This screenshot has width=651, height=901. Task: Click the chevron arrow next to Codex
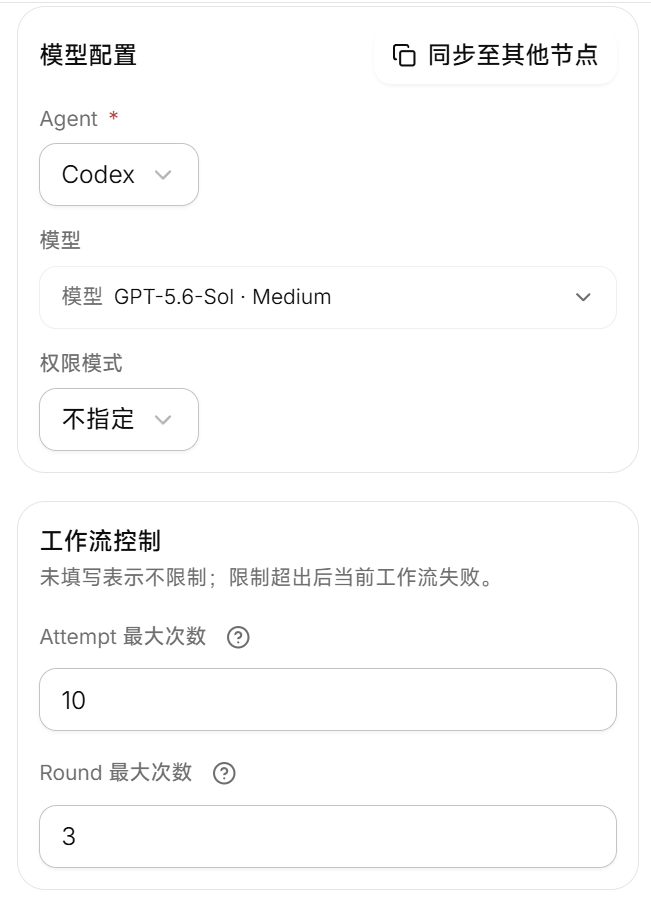[163, 175]
